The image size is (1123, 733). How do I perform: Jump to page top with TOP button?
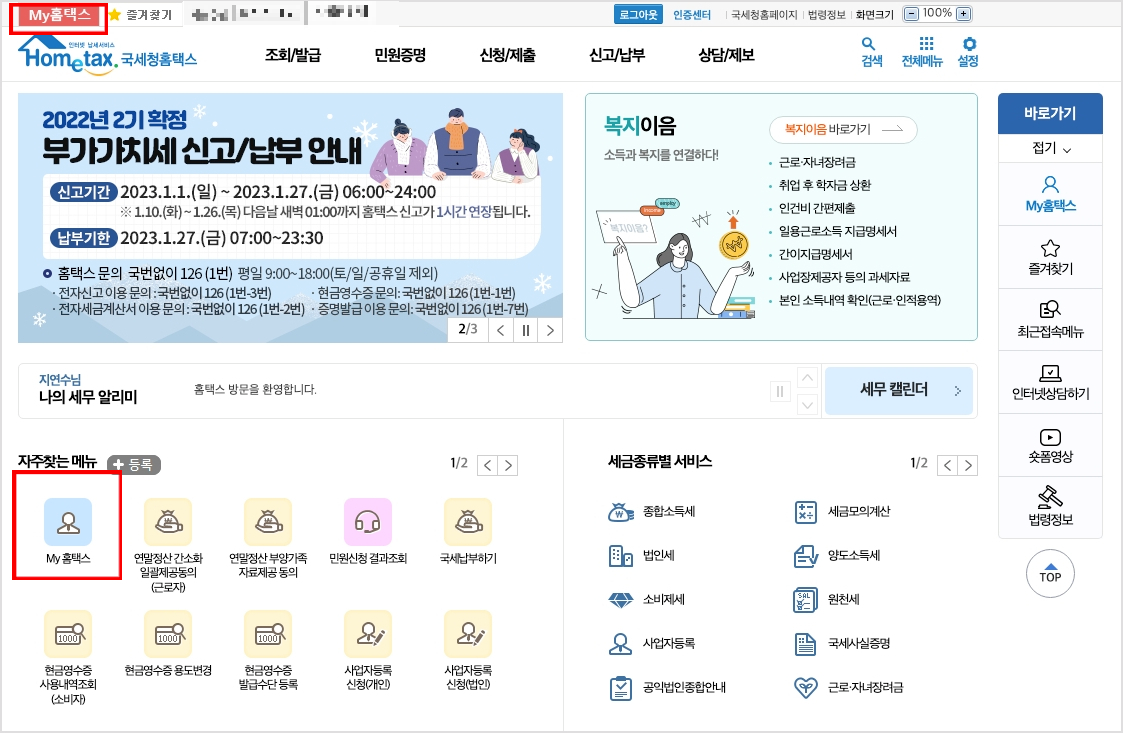[x=1050, y=572]
